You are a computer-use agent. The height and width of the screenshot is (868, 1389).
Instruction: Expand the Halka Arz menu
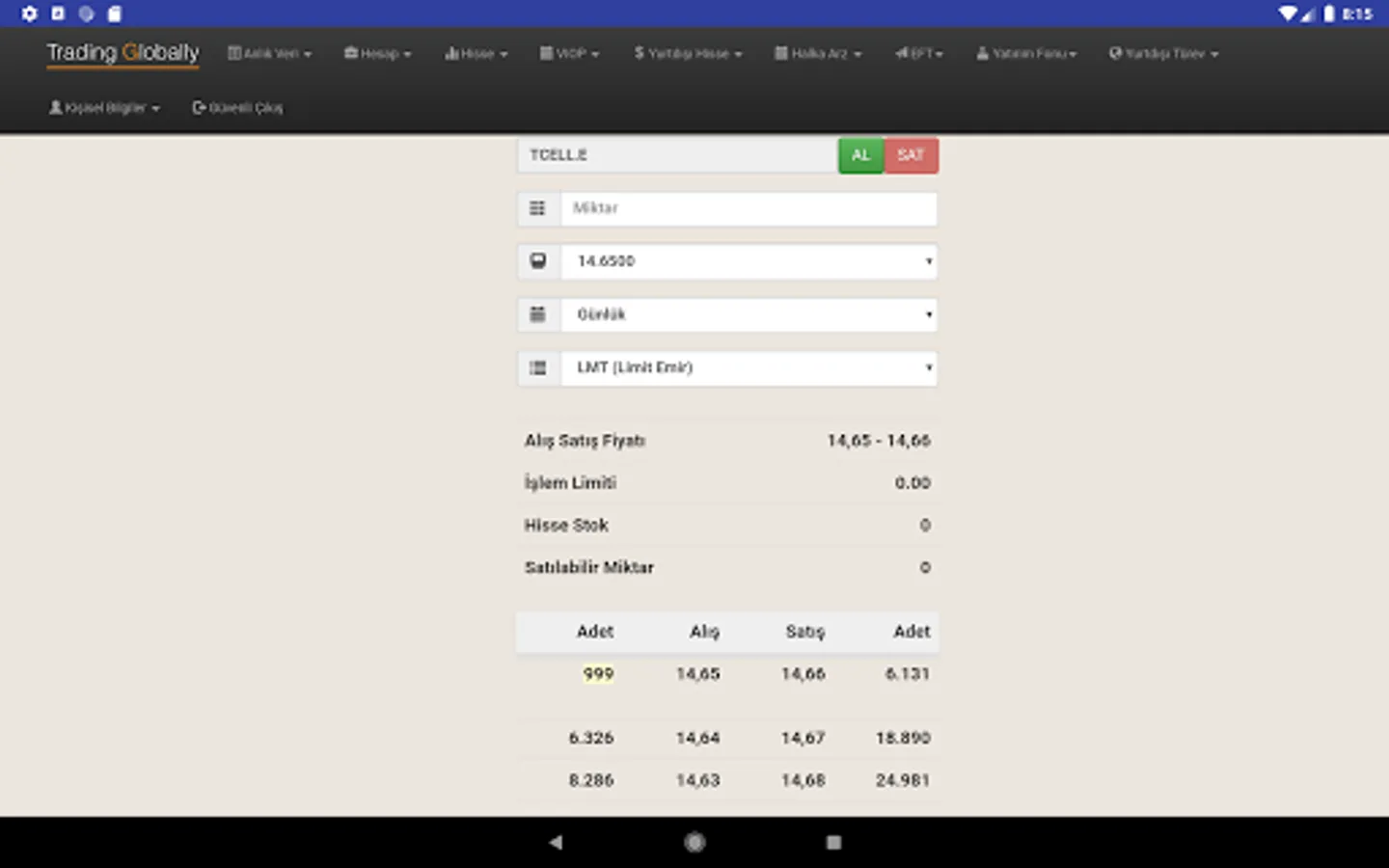click(819, 54)
